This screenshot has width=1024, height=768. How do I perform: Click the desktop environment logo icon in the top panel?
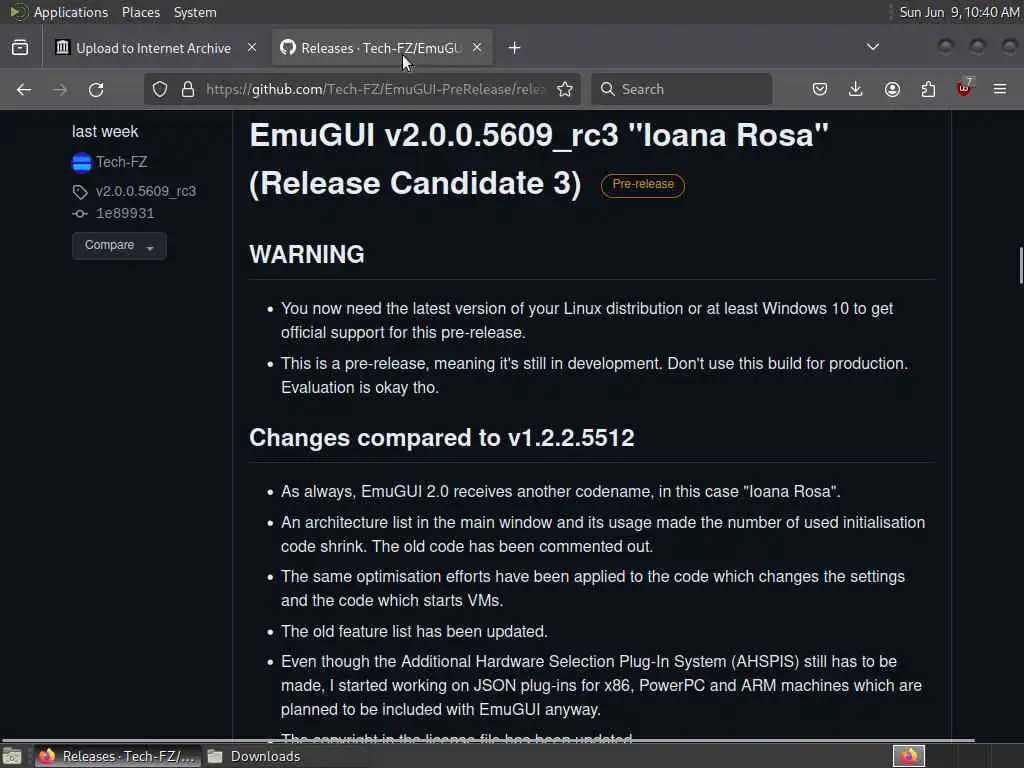click(17, 12)
